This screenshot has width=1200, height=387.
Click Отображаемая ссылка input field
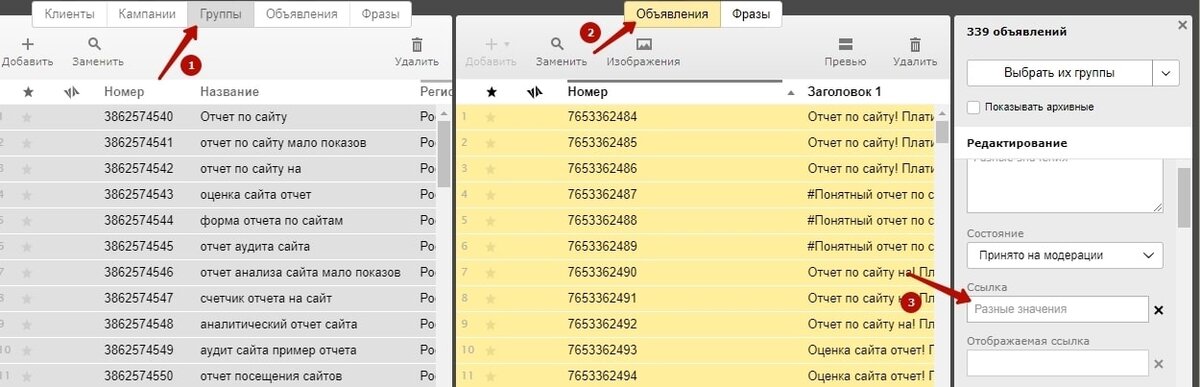[1057, 363]
